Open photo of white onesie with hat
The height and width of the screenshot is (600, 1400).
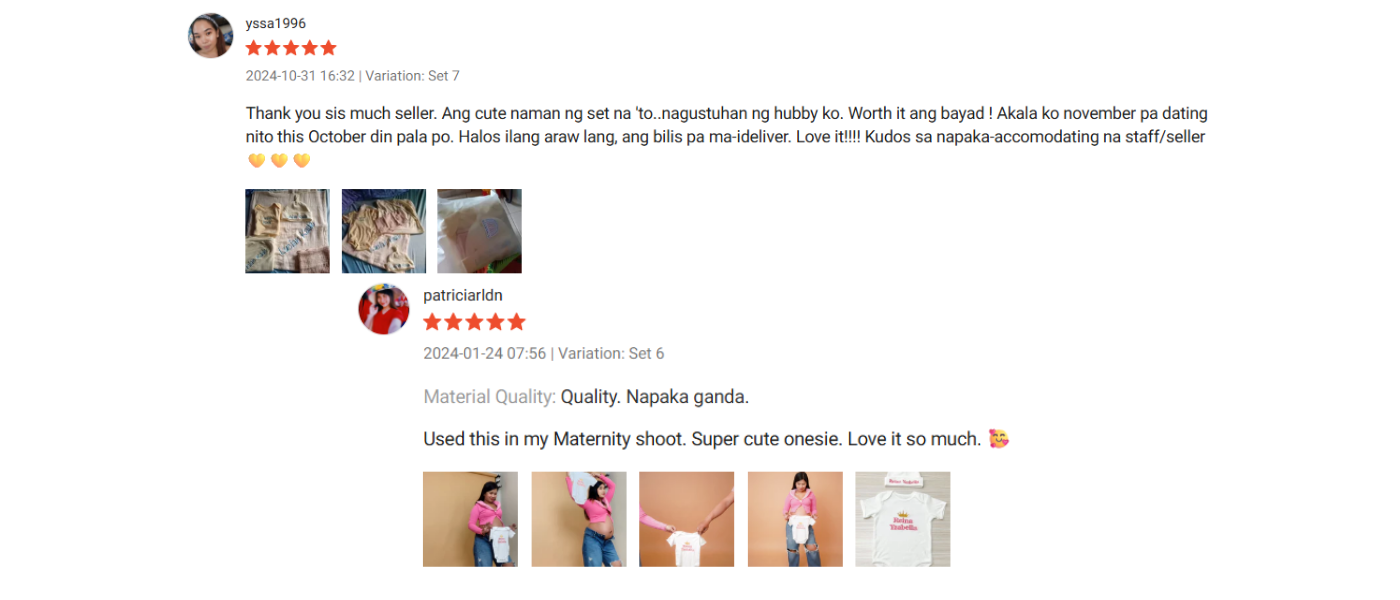903,519
